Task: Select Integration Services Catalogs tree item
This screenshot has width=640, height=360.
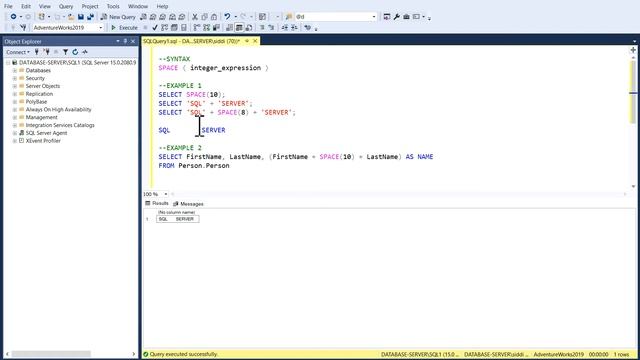Action: tap(60, 125)
